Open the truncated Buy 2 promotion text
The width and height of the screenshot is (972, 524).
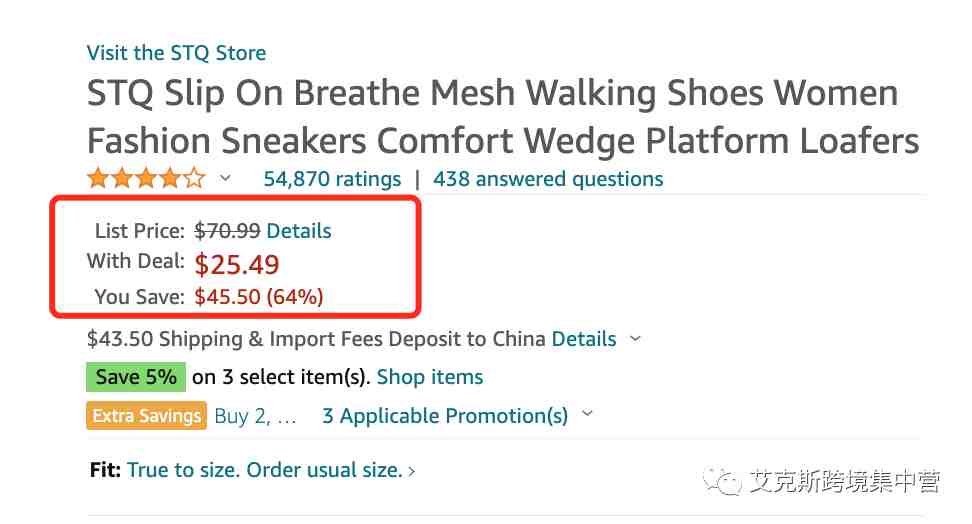255,416
